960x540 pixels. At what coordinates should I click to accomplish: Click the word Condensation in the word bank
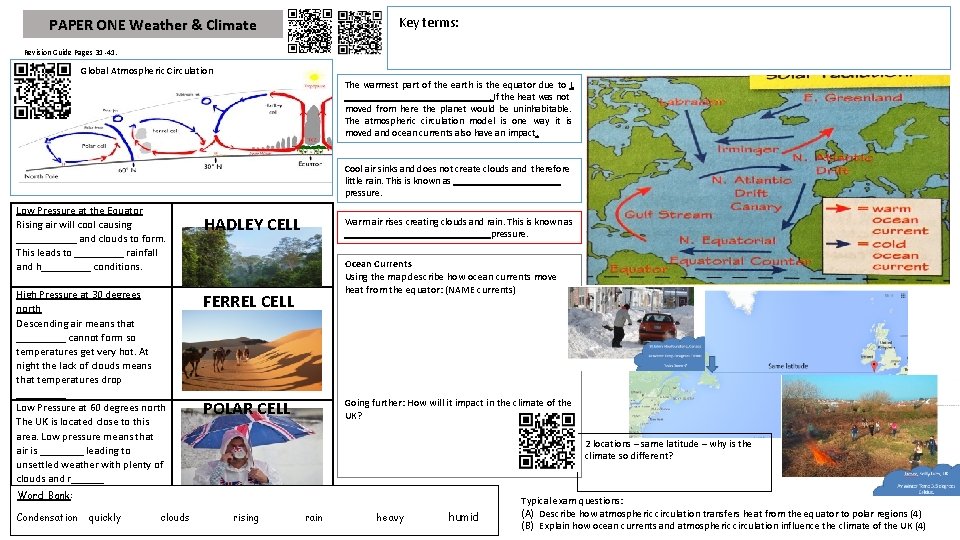(47, 518)
